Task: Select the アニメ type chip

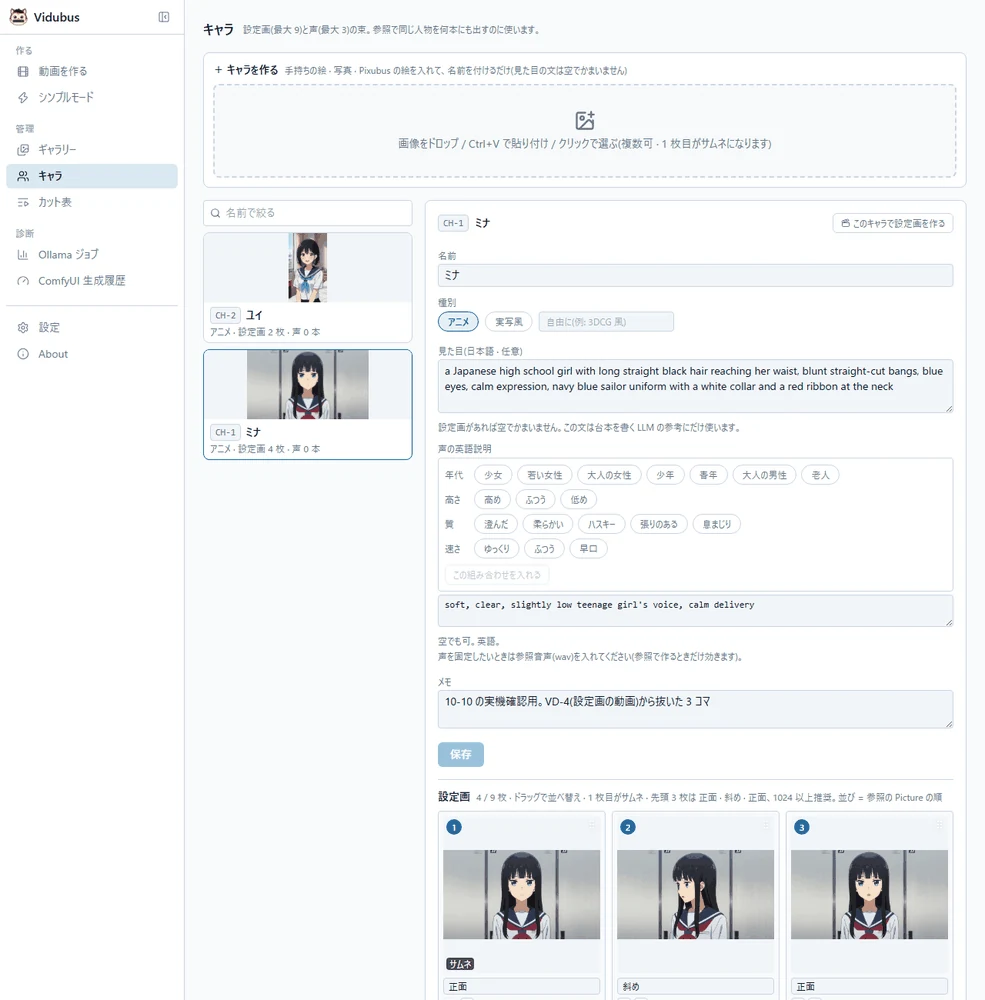Action: 458,322
